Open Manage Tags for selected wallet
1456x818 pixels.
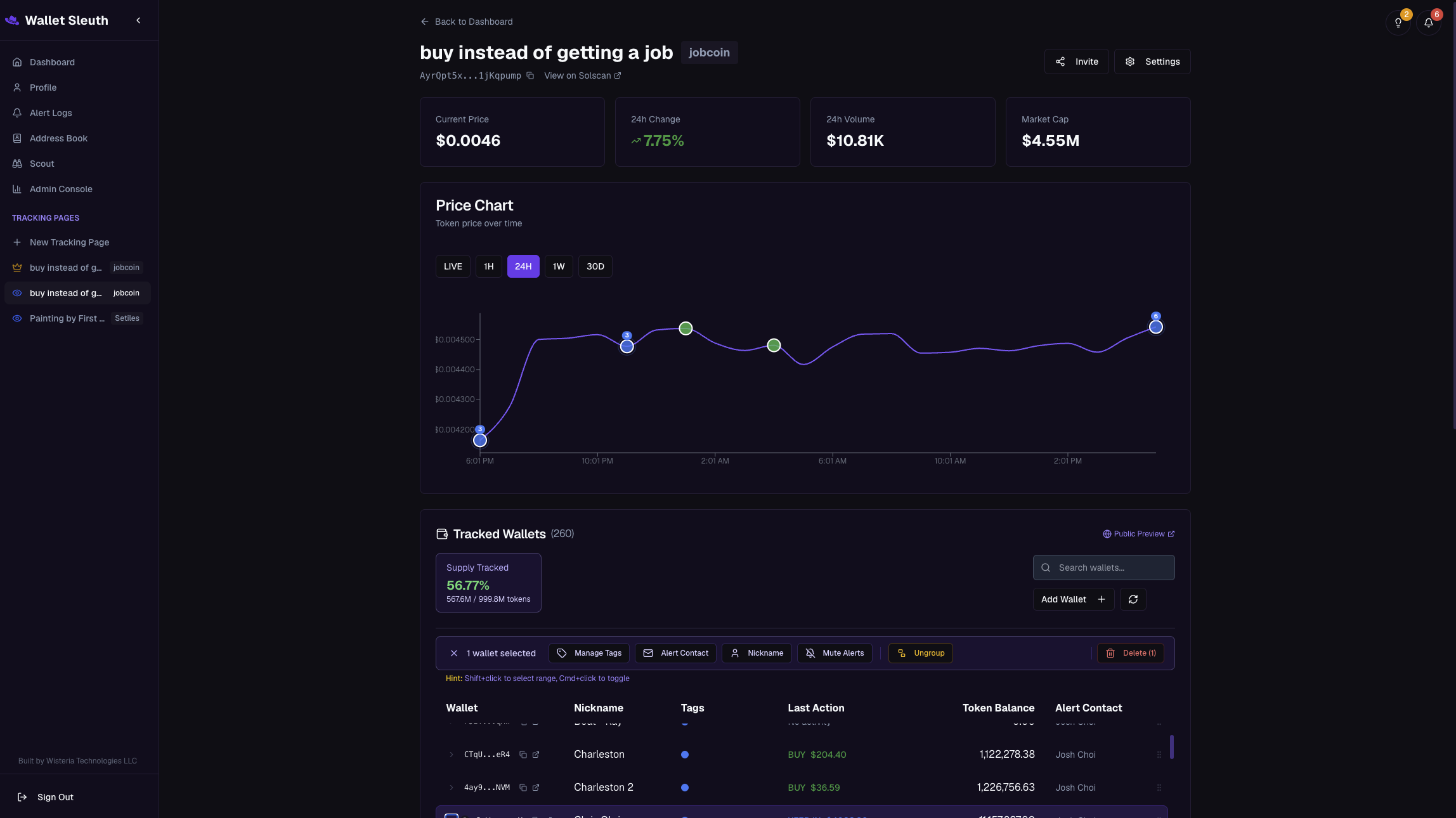(589, 653)
